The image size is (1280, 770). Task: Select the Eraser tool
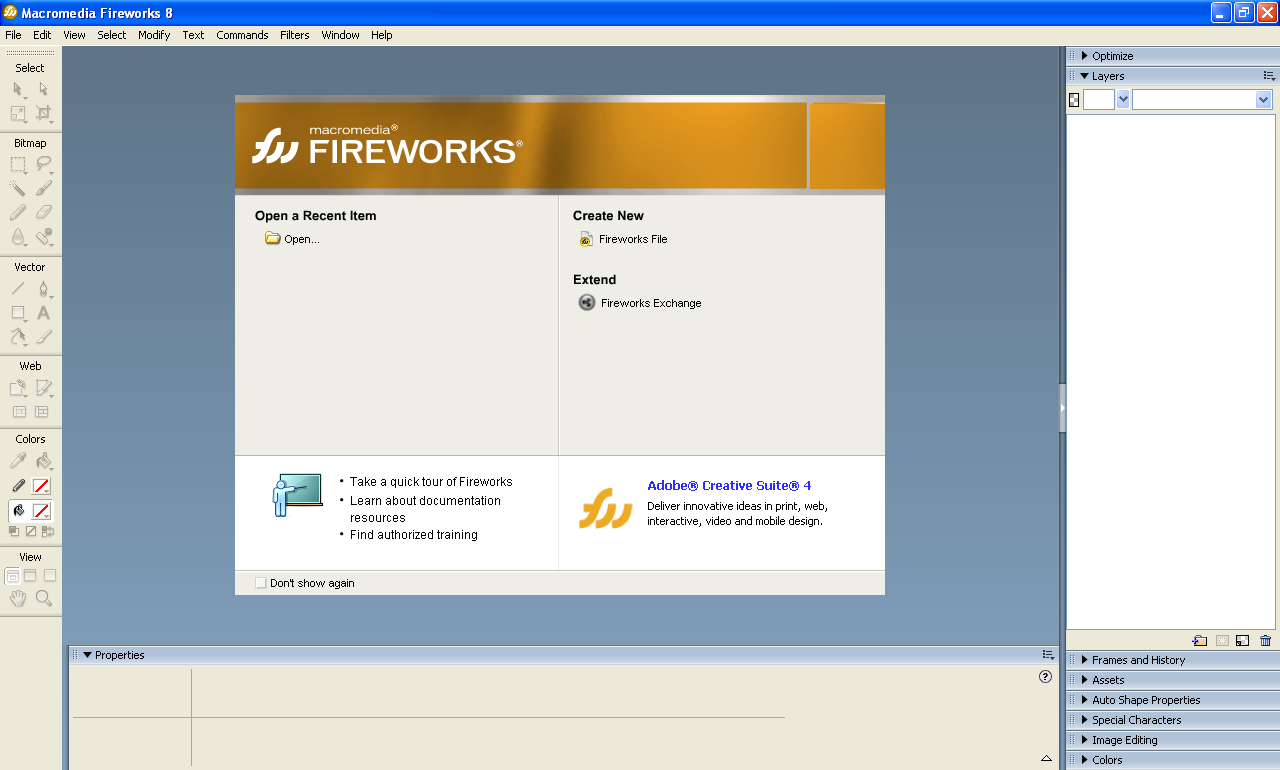point(43,212)
